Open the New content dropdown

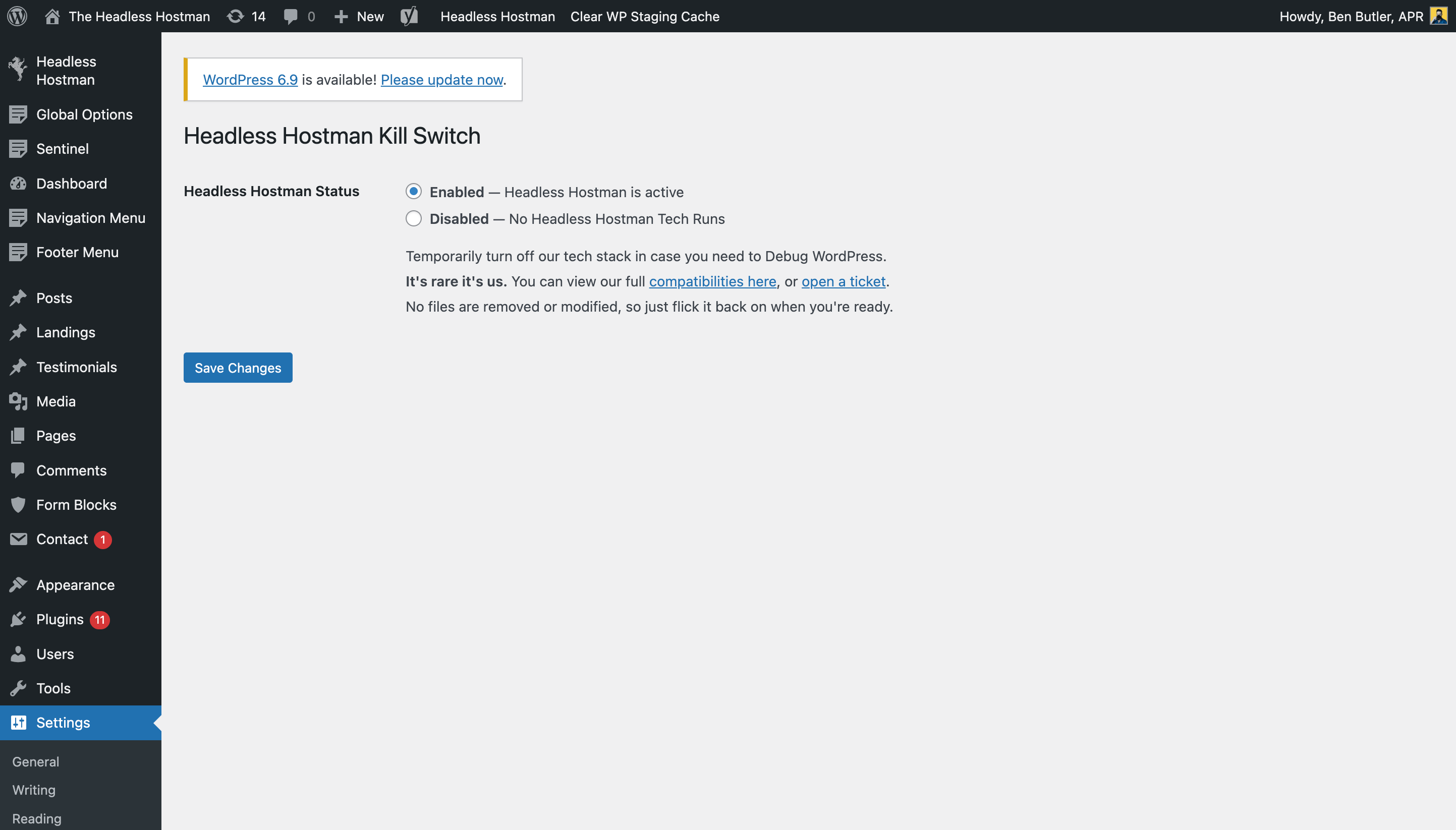tap(359, 16)
